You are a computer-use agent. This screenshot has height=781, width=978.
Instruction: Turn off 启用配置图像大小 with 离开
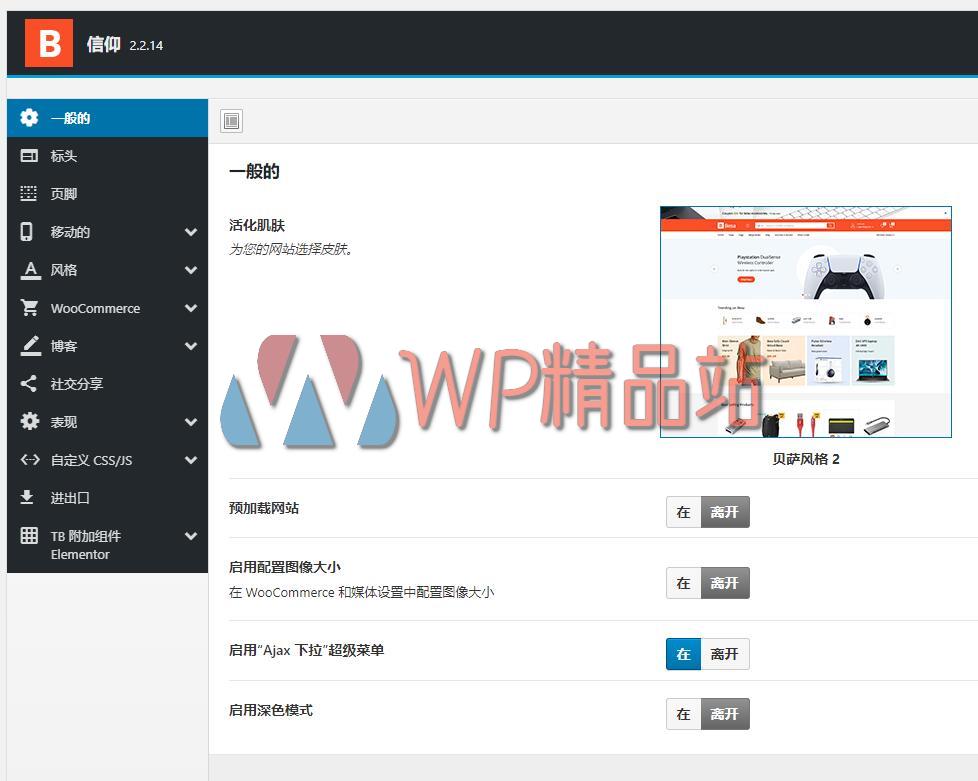pos(724,582)
